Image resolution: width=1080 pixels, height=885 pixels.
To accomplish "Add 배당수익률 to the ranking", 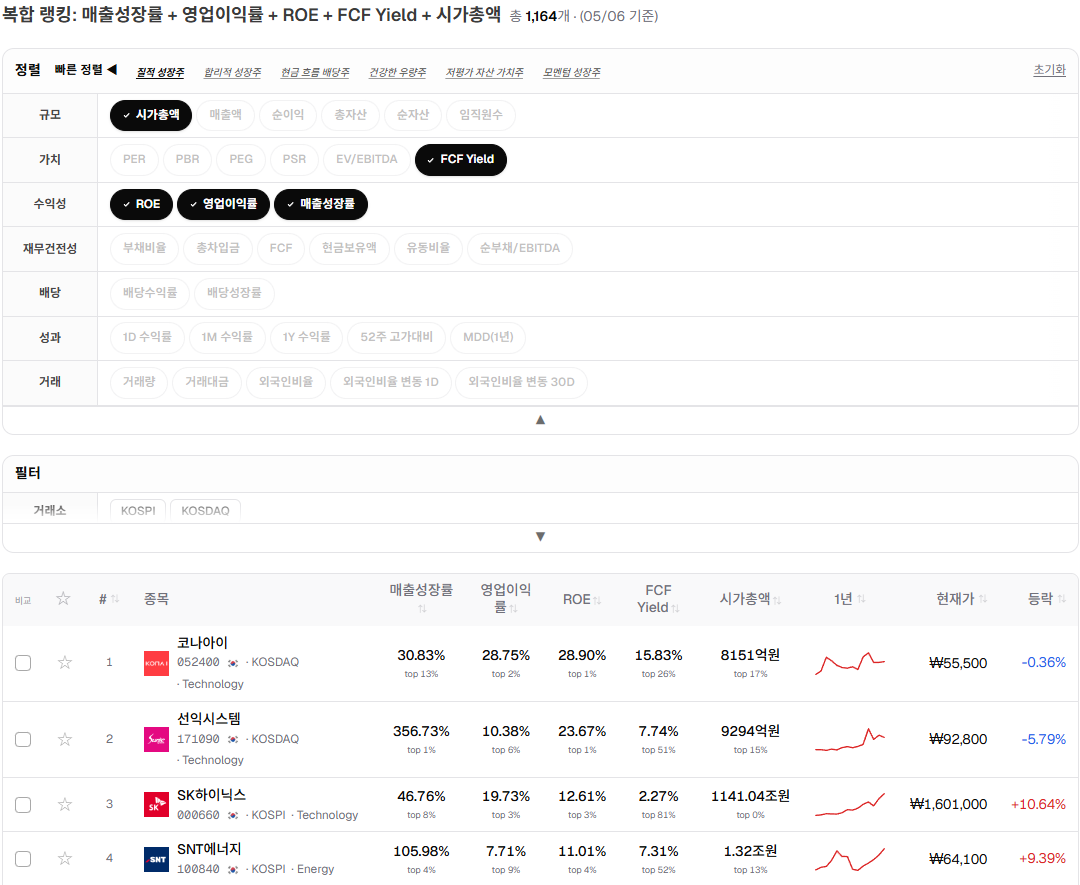I will pyautogui.click(x=150, y=293).
